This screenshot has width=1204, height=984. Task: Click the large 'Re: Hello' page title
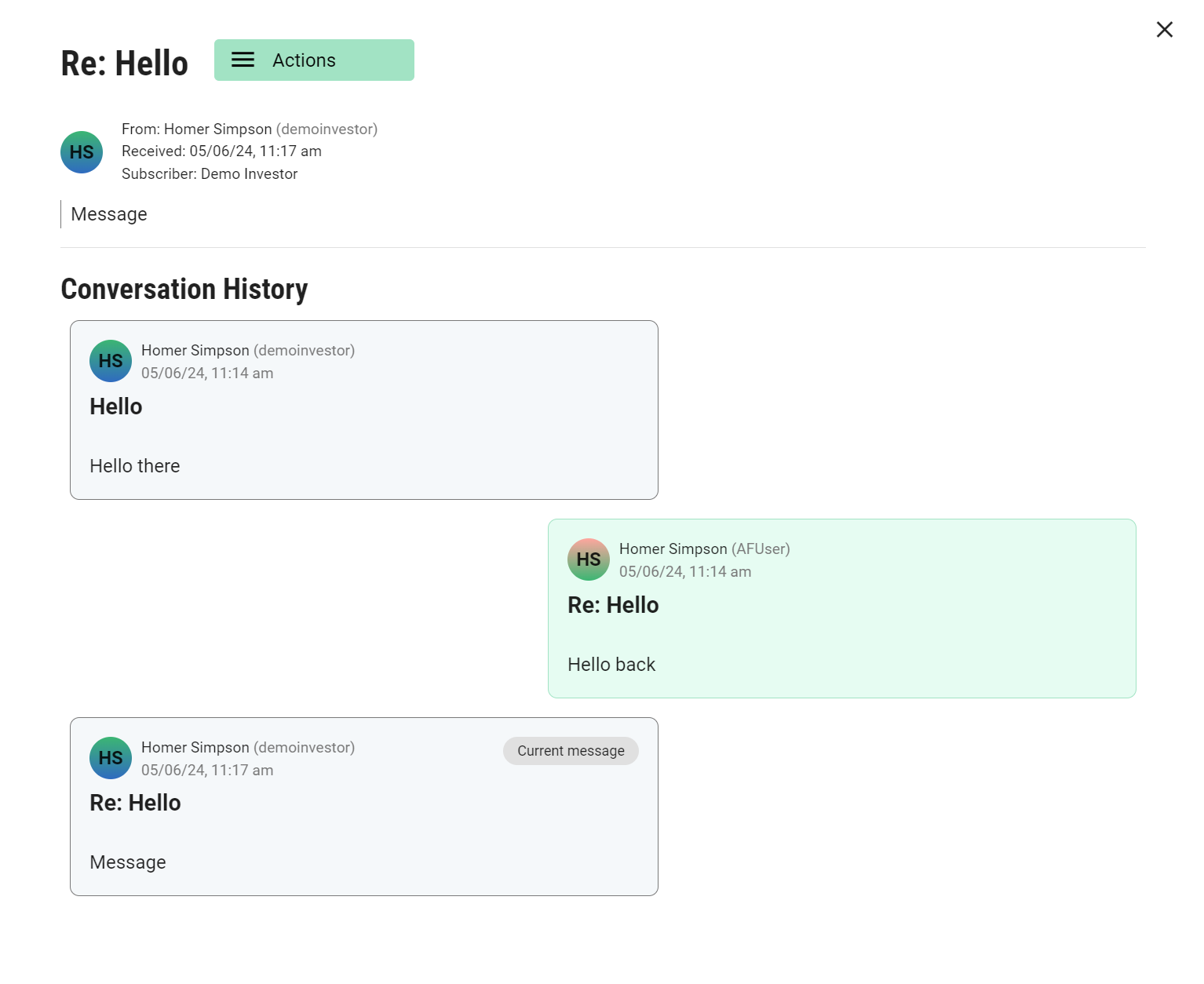click(125, 64)
